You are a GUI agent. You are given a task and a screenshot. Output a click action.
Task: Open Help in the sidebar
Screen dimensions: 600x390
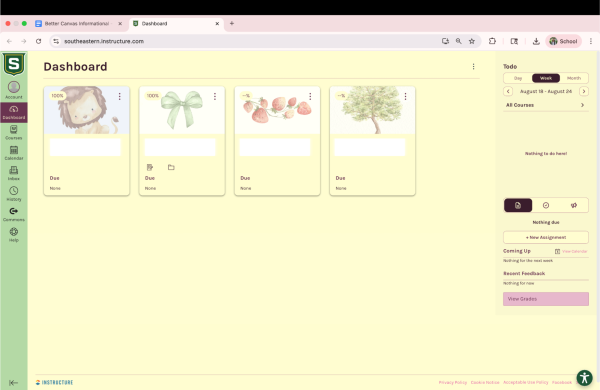tap(14, 235)
